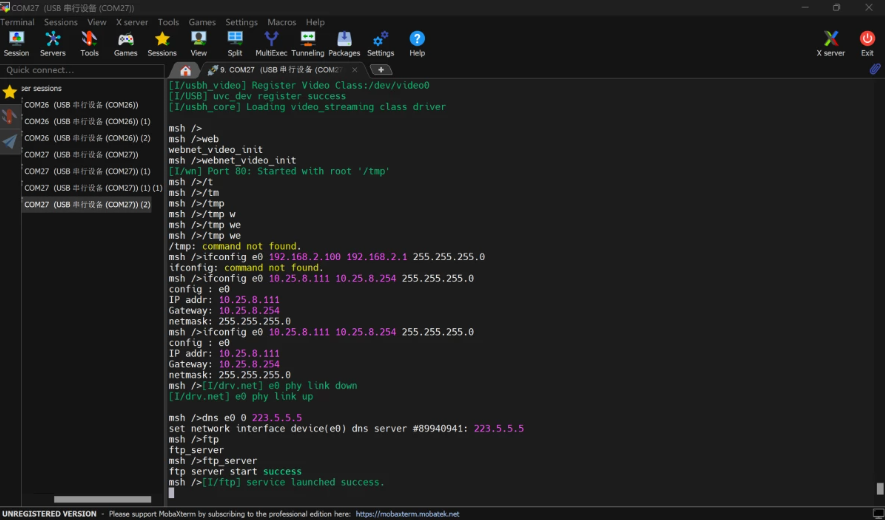Screen dimensions: 885x520
Task: Click the Quick connect input field
Action: click(x=82, y=70)
